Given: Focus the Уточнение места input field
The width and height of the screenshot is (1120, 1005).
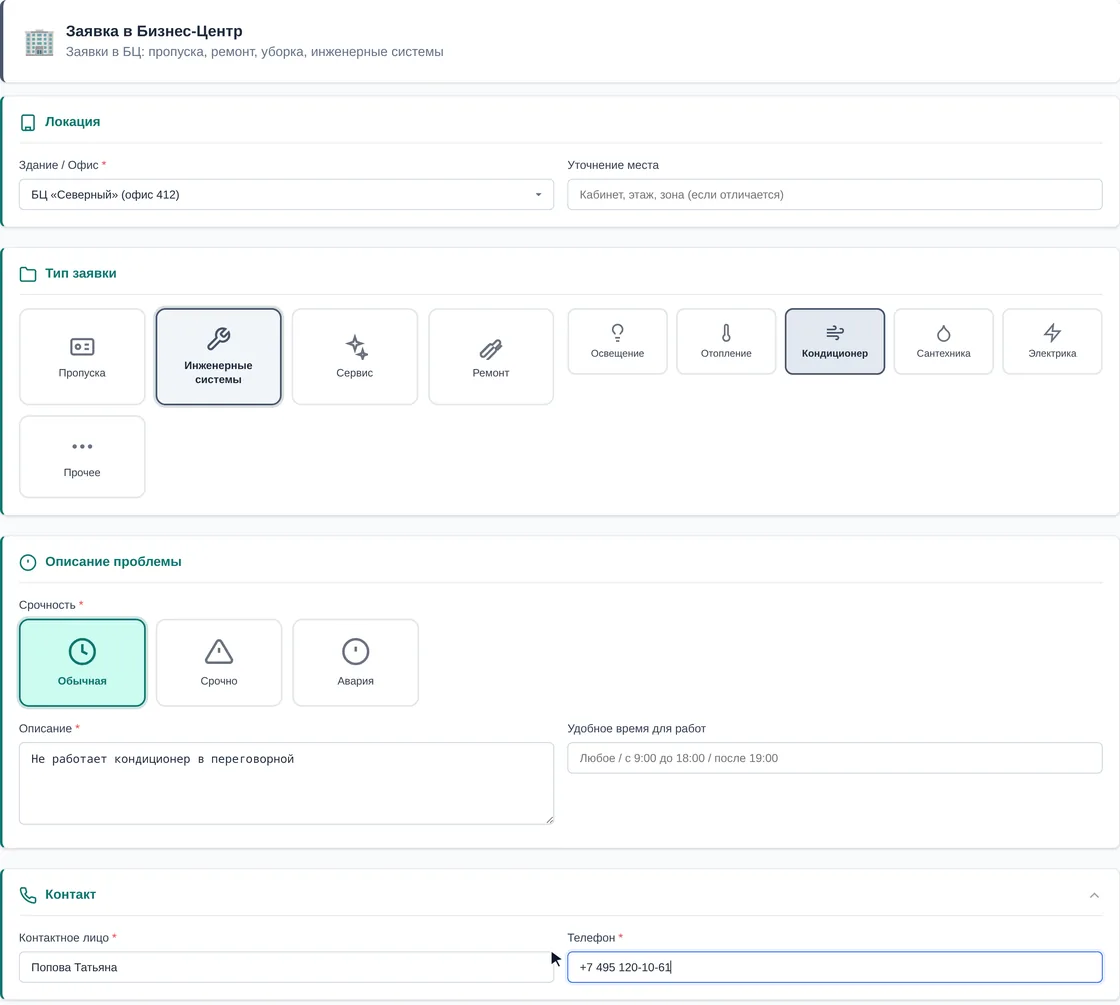Looking at the screenshot, I should tap(835, 194).
